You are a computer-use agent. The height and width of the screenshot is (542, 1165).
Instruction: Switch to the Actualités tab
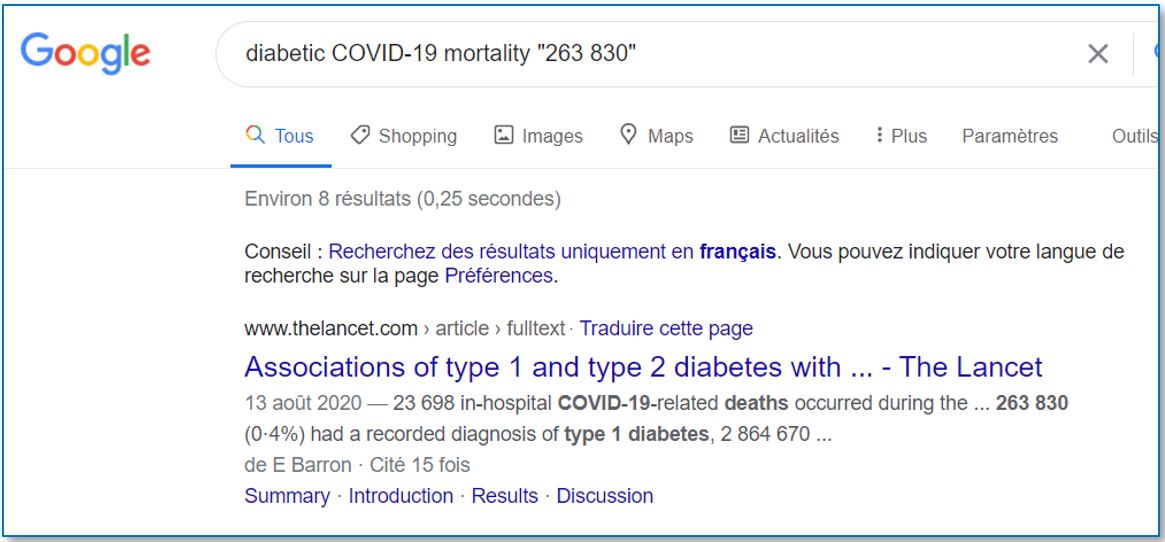pos(784,136)
